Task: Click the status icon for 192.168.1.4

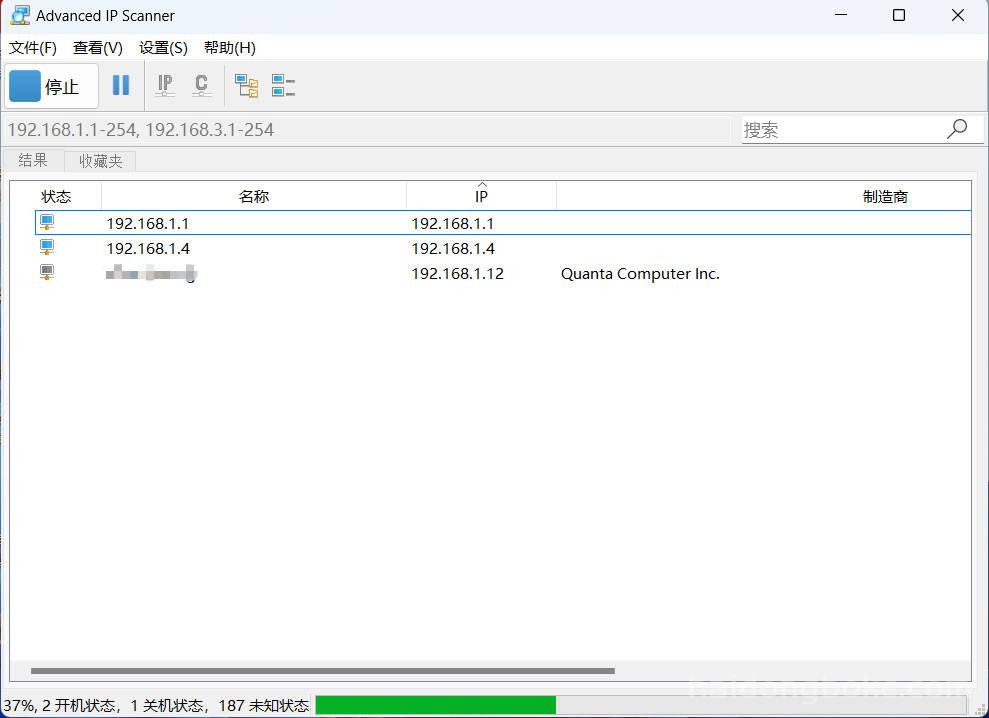Action: (x=47, y=247)
